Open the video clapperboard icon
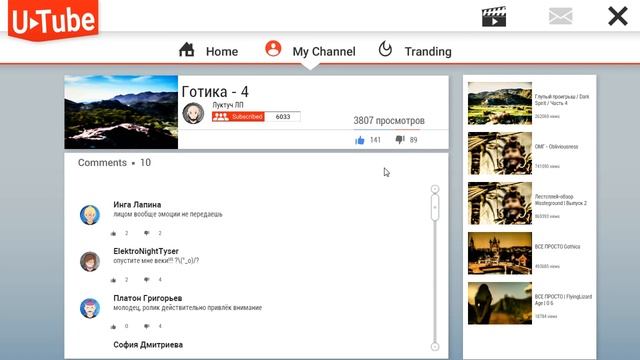Screen dimensions: 640x360 [494, 17]
